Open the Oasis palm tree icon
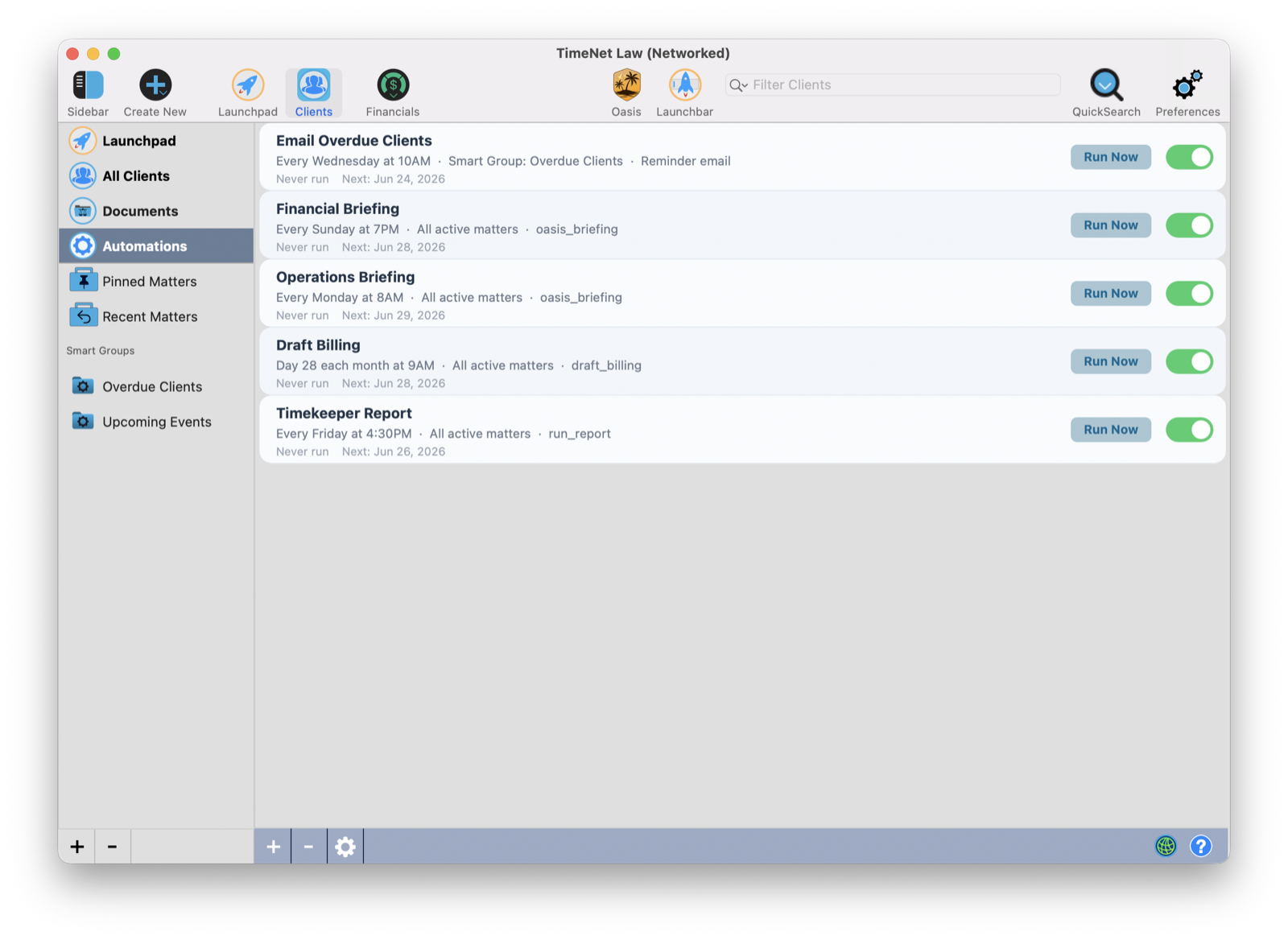The height and width of the screenshot is (940, 1288). (626, 85)
